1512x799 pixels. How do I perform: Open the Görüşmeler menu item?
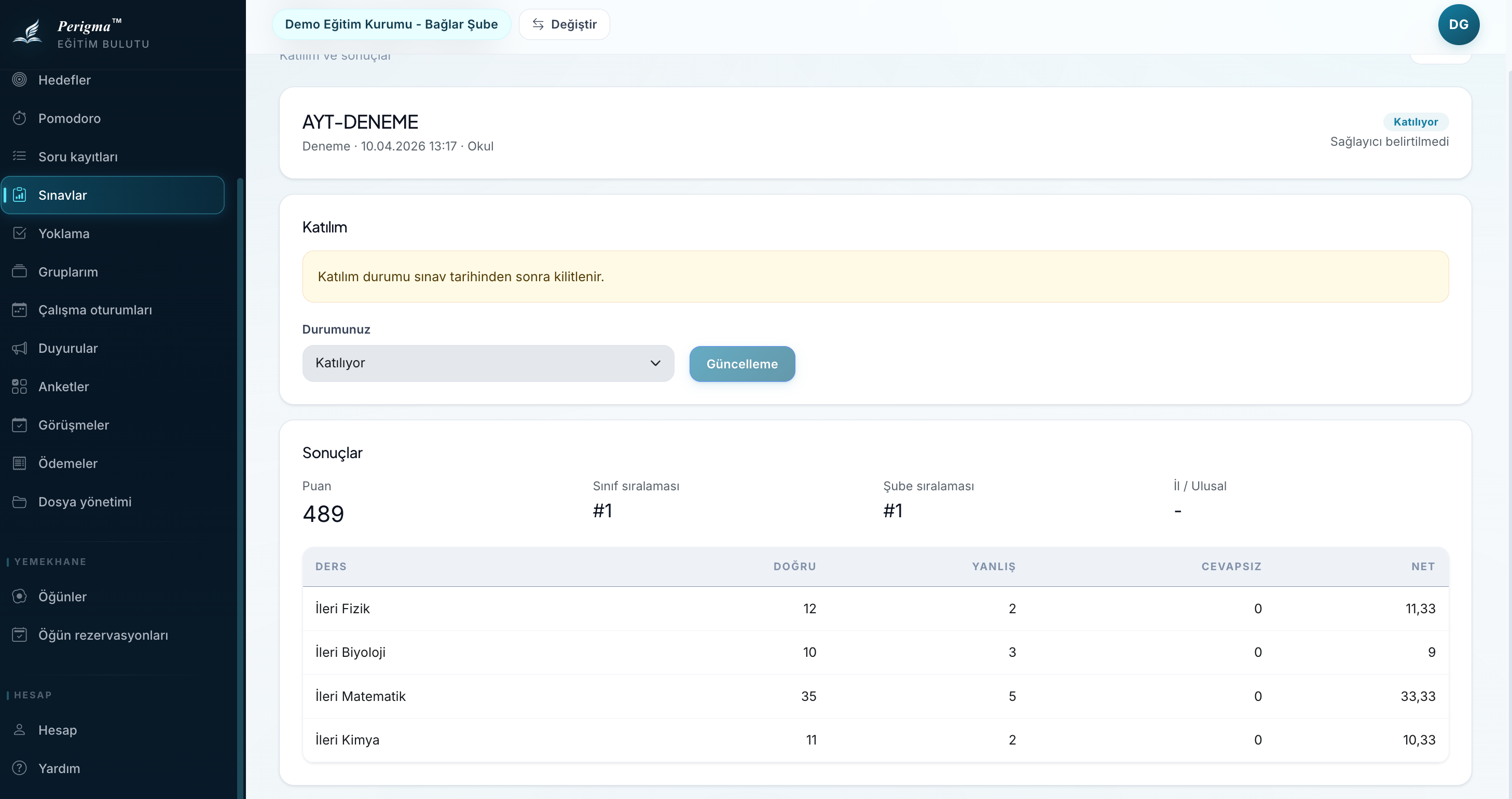click(113, 425)
